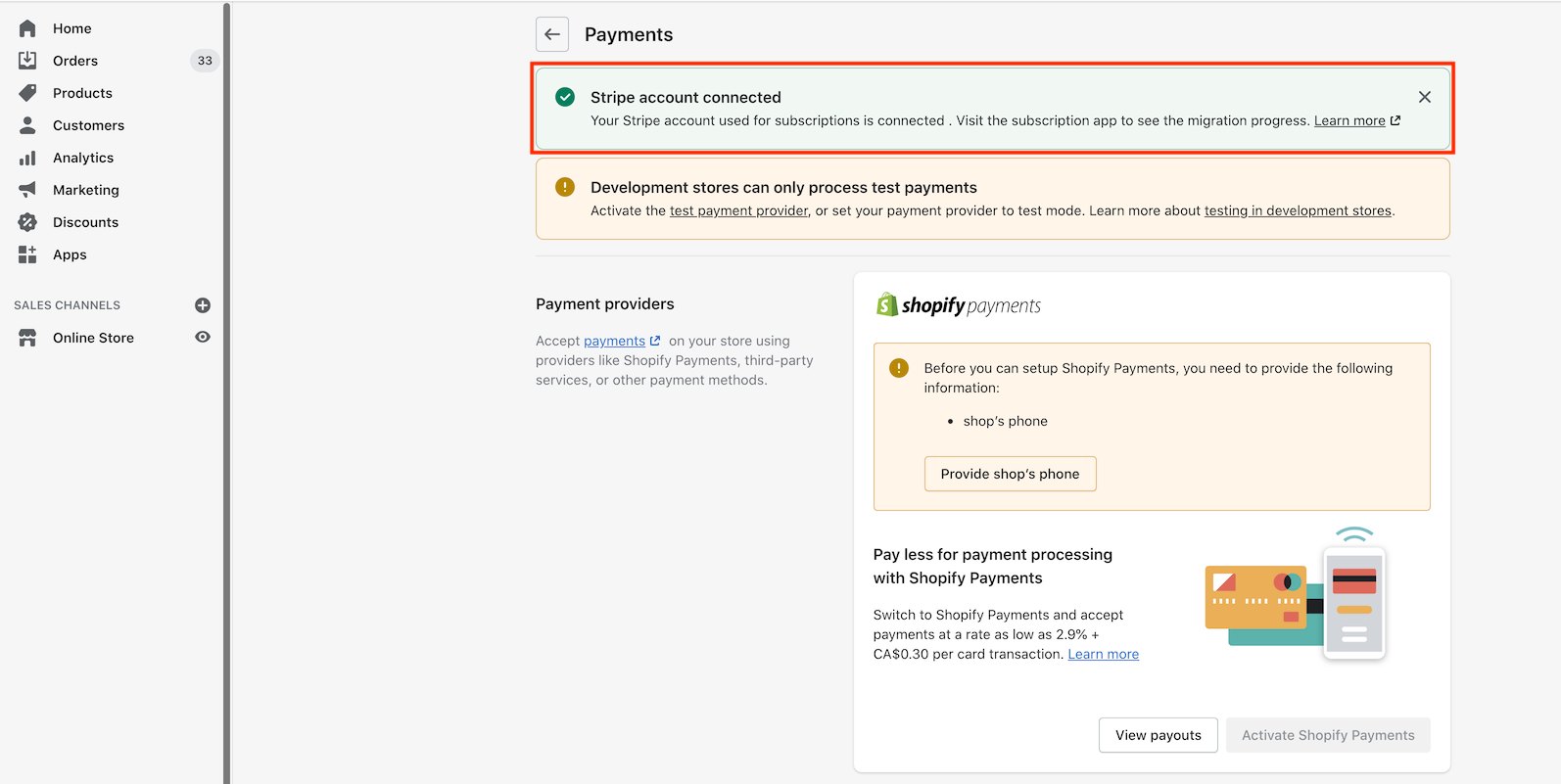Open Customers in the sidebar menu
The height and width of the screenshot is (784, 1561).
coord(88,125)
